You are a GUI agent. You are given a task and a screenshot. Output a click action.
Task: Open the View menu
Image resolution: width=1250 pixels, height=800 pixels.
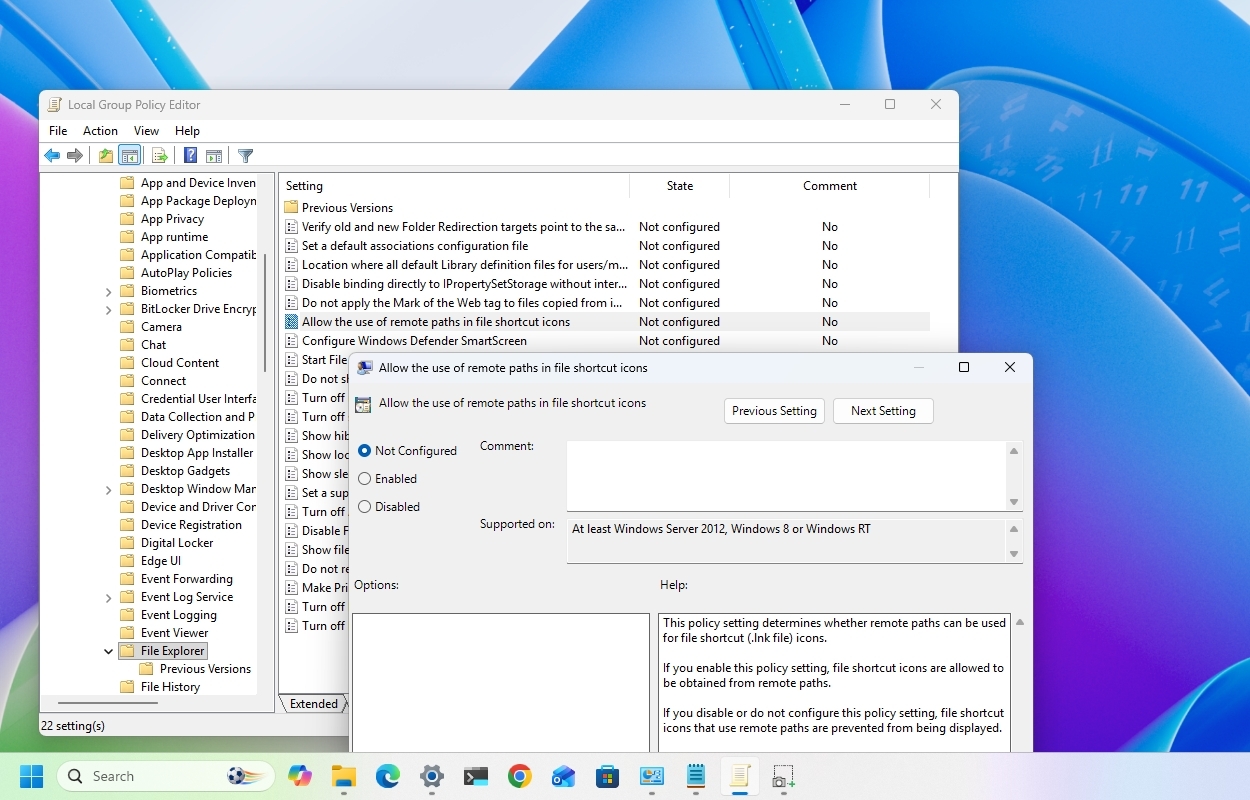(146, 131)
